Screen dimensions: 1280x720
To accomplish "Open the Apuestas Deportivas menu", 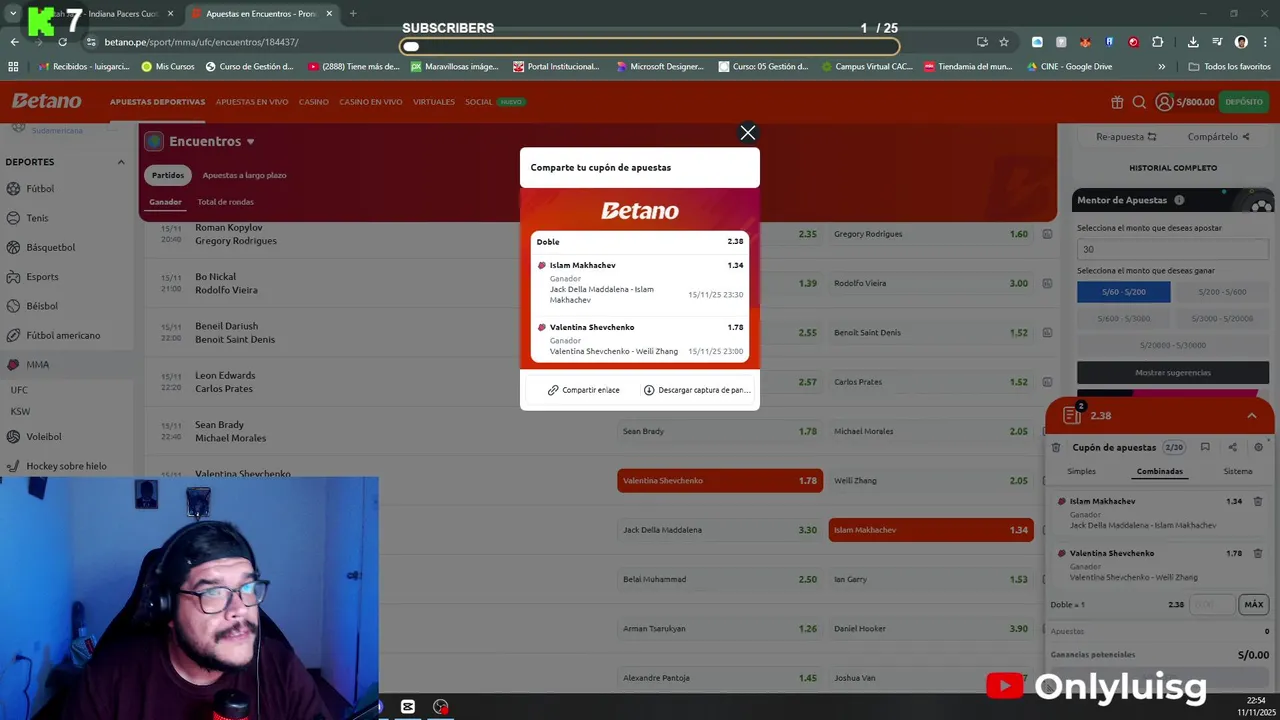I will [157, 102].
